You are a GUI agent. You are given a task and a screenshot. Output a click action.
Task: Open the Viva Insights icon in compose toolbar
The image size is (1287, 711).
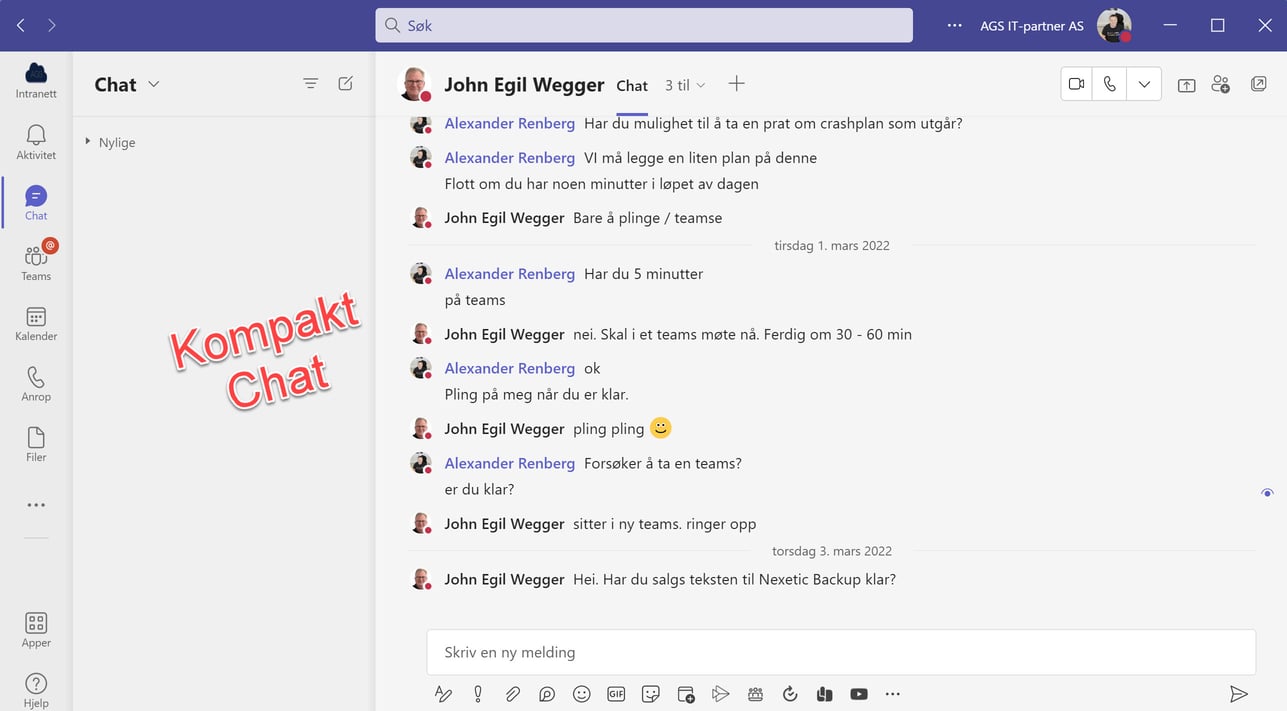(x=824, y=694)
